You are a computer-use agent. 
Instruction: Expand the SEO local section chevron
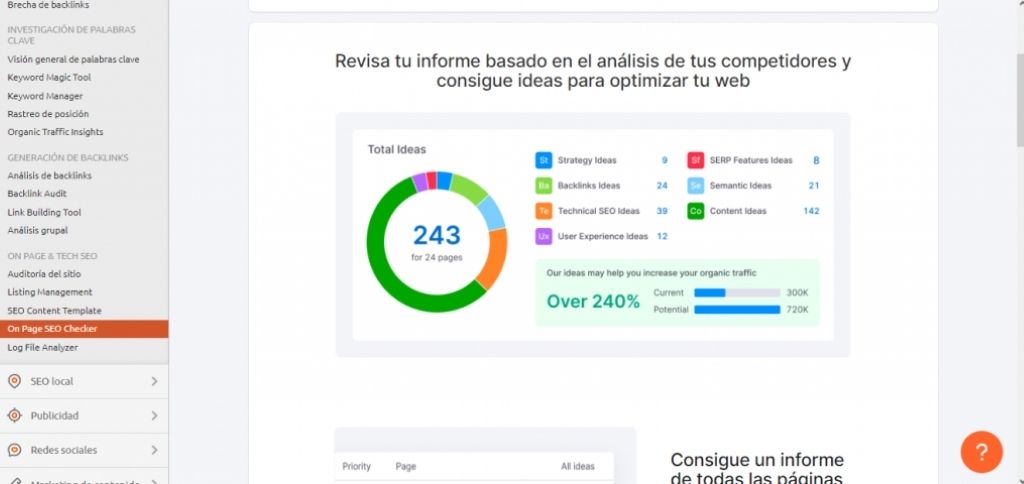154,381
